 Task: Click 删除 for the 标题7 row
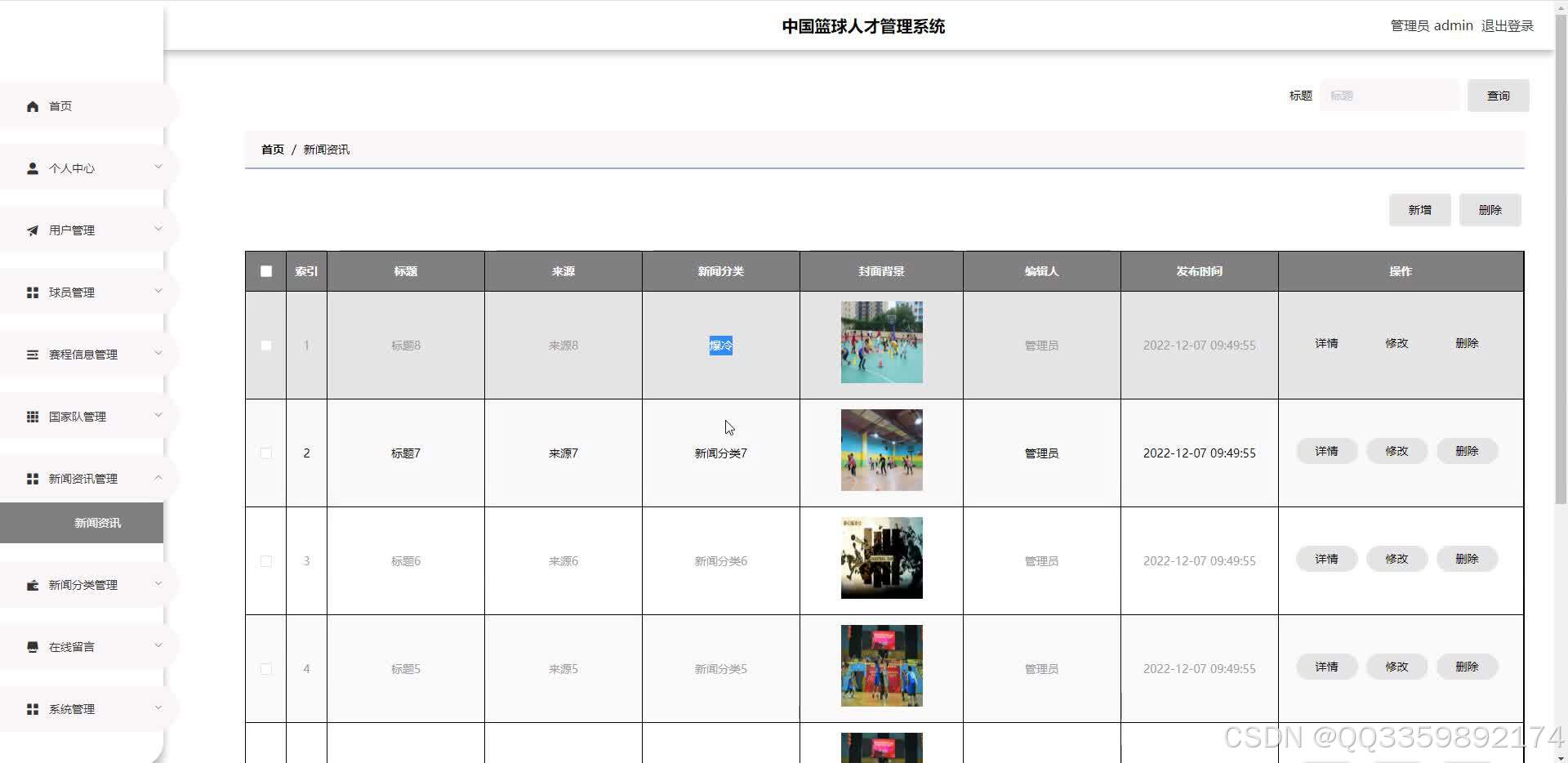[1467, 451]
